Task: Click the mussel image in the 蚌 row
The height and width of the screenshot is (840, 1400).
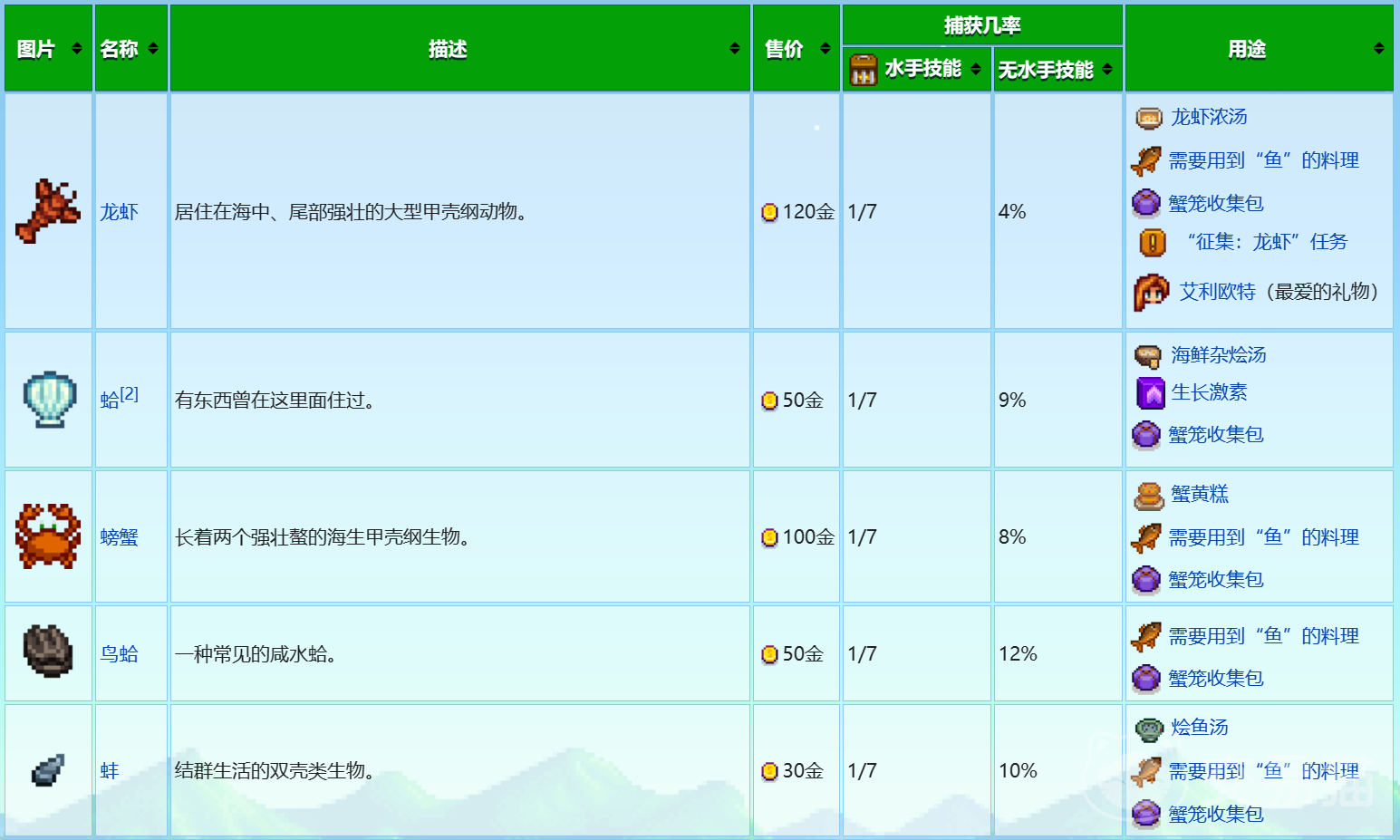Action: click(x=48, y=770)
